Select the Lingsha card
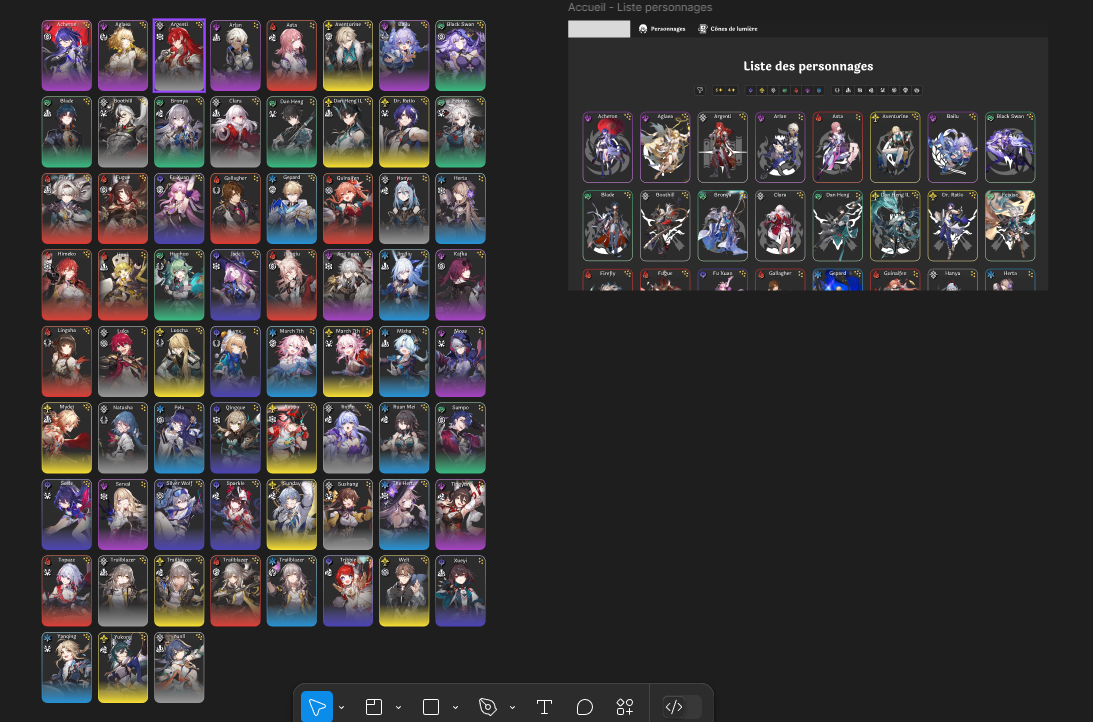The width and height of the screenshot is (1093, 722). [66, 362]
